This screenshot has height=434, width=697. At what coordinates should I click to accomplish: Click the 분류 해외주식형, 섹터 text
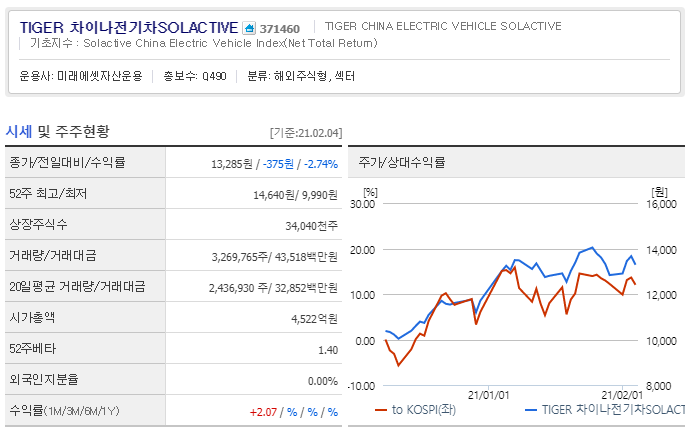(x=301, y=76)
